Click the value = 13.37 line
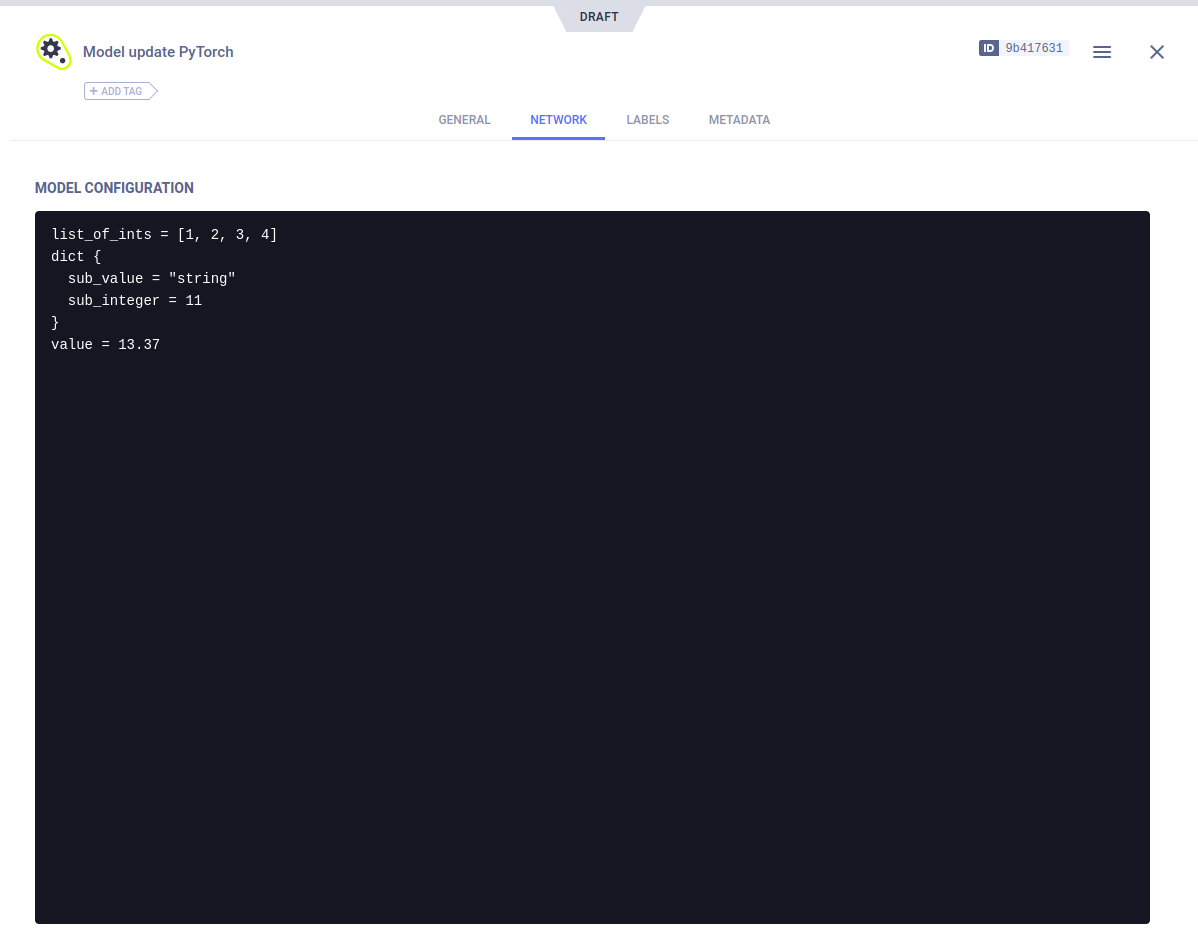Screen dimensions: 1198x949 (x=105, y=344)
